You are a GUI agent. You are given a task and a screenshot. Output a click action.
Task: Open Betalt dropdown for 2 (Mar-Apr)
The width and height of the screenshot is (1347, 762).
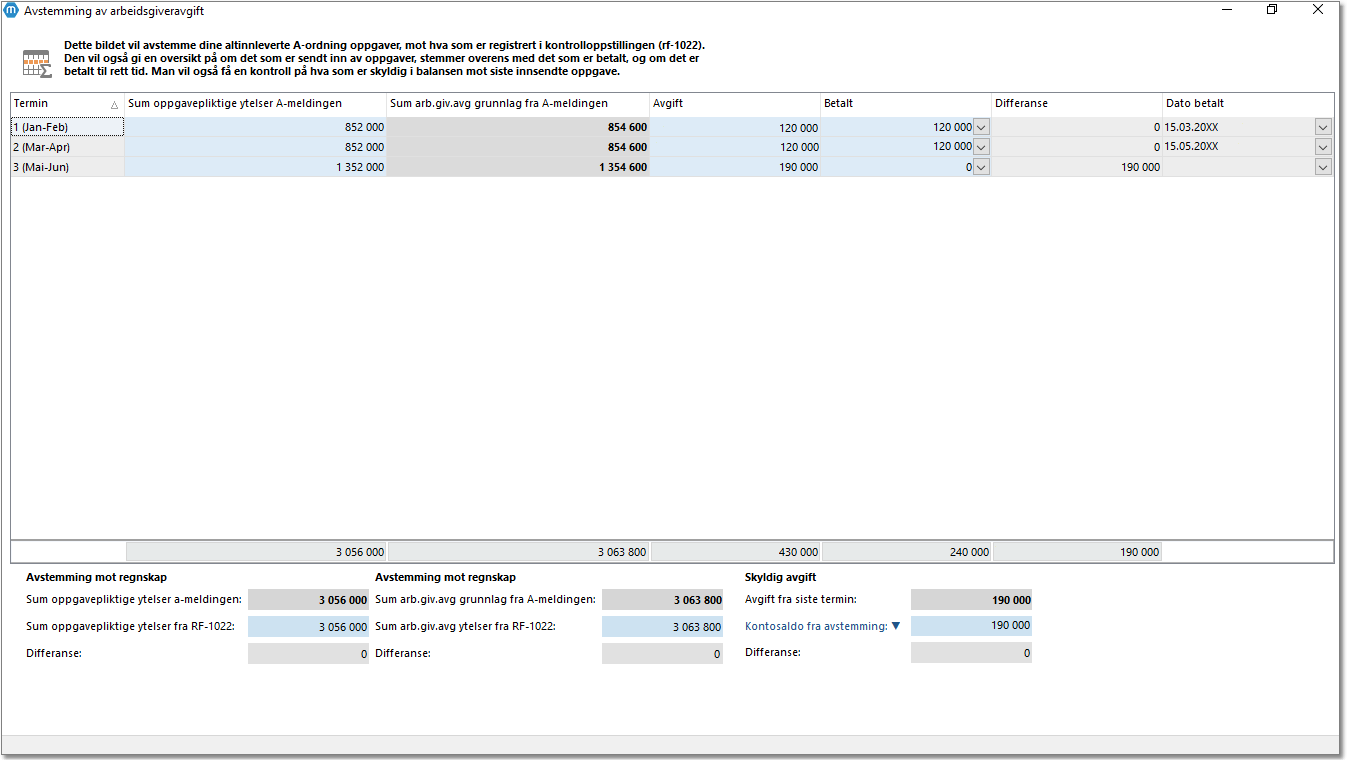[981, 147]
